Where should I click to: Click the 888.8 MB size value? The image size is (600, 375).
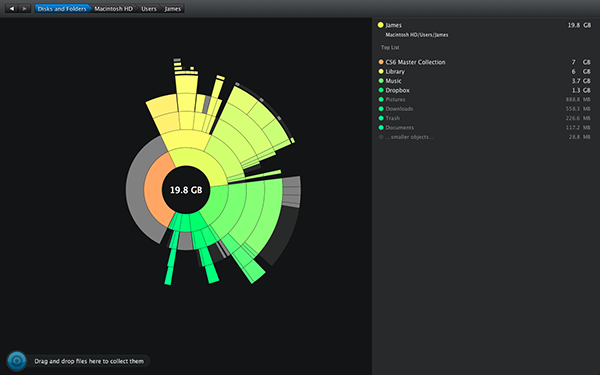(x=578, y=99)
